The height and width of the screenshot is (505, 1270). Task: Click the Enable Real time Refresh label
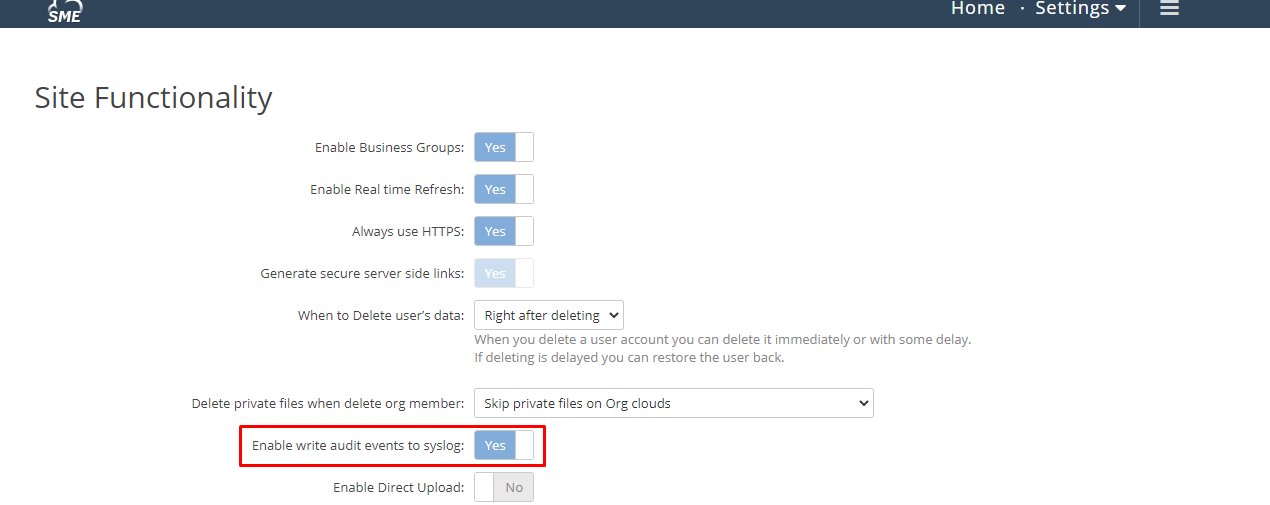click(x=387, y=189)
